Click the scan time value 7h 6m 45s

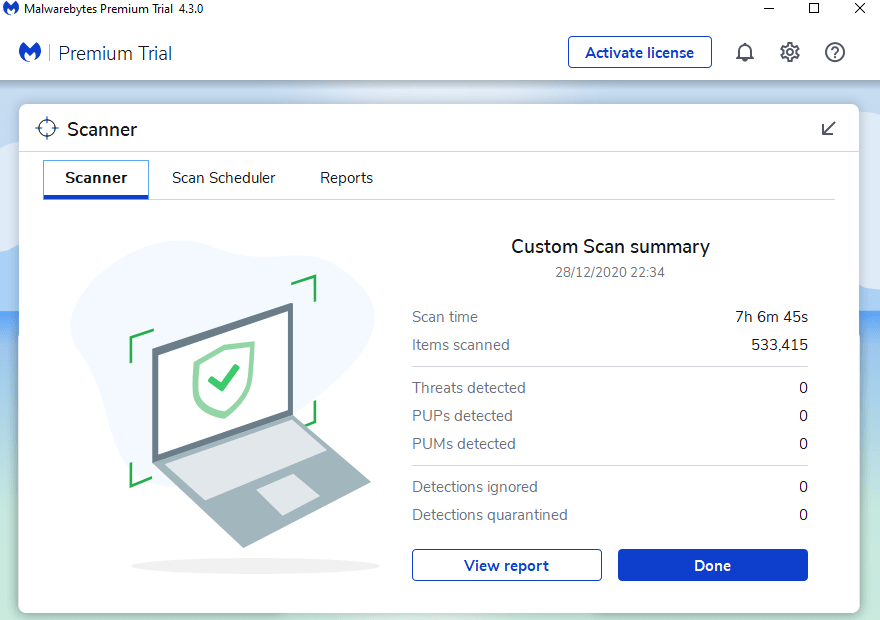pyautogui.click(x=771, y=317)
